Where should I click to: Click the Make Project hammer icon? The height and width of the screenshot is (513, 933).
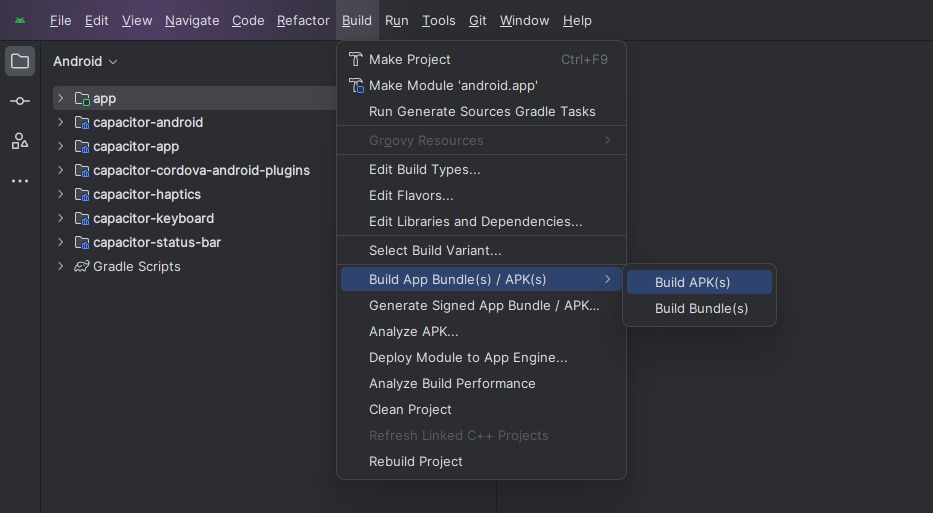pos(355,60)
